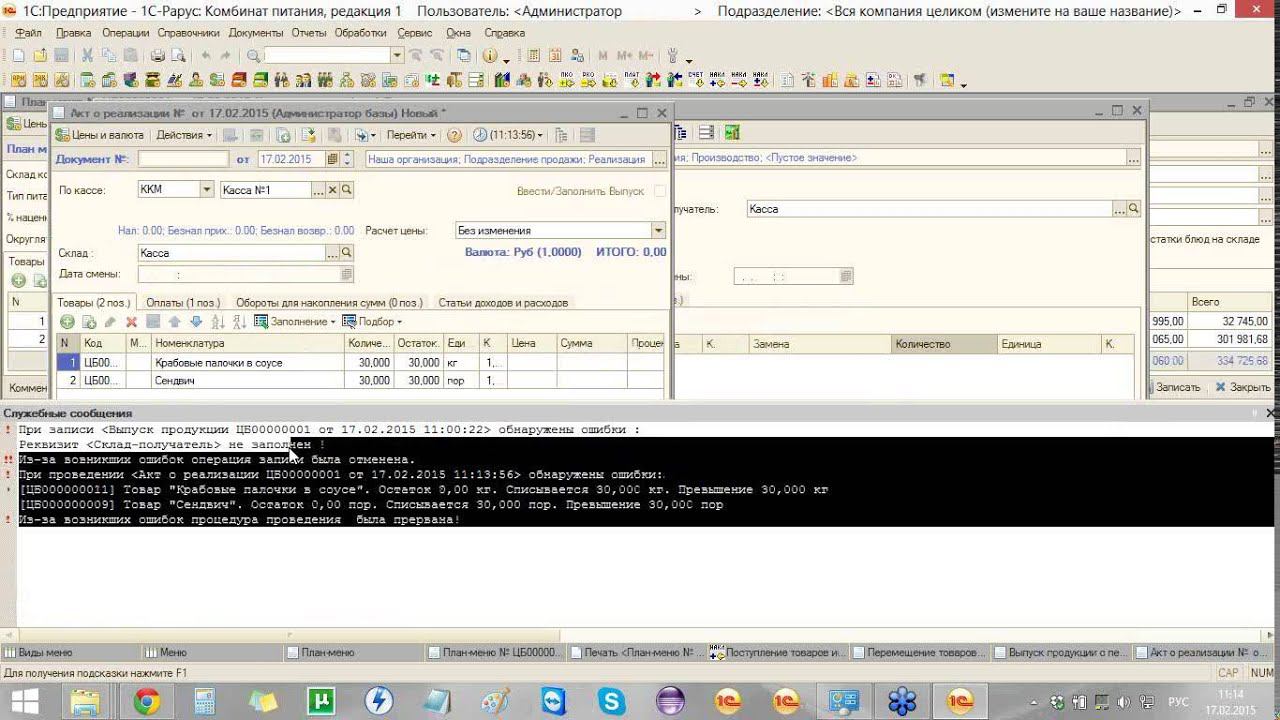Screen dimensions: 1280x720
Task: Click the green chart icon in Выпуск window toolbar
Action: 732,133
